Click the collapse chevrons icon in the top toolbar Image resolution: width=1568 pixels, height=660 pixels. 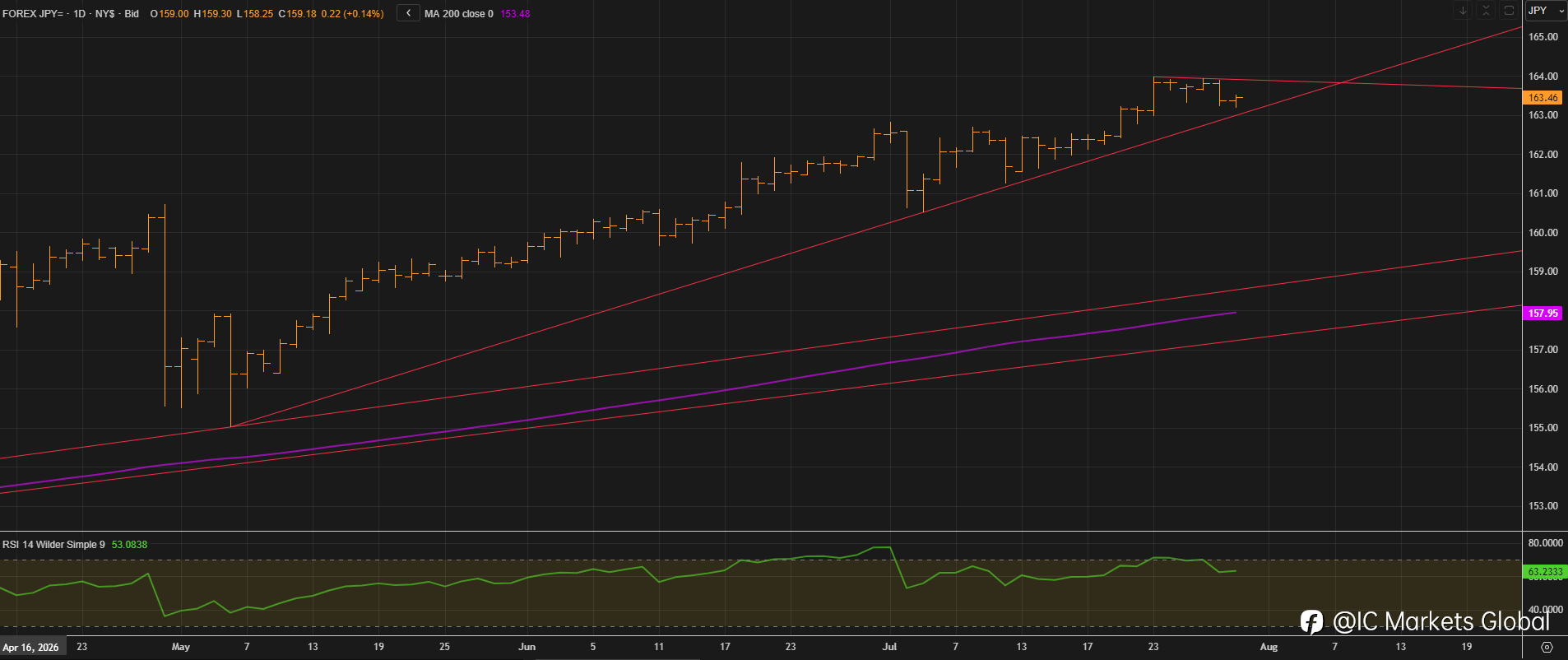[1486, 11]
